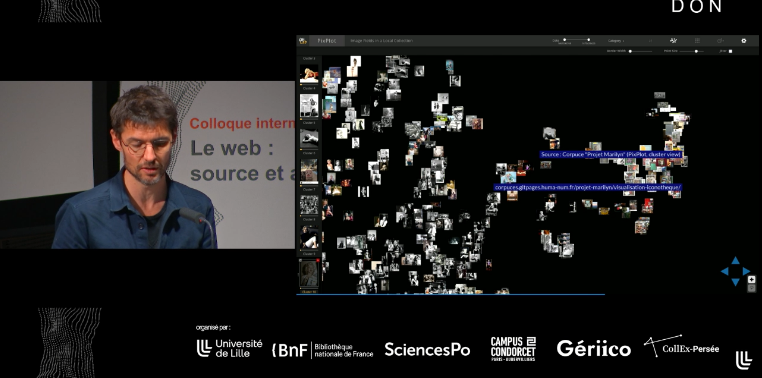
Task: Select the highlighted Cluster 10 portrait thumbnail
Action: click(309, 274)
